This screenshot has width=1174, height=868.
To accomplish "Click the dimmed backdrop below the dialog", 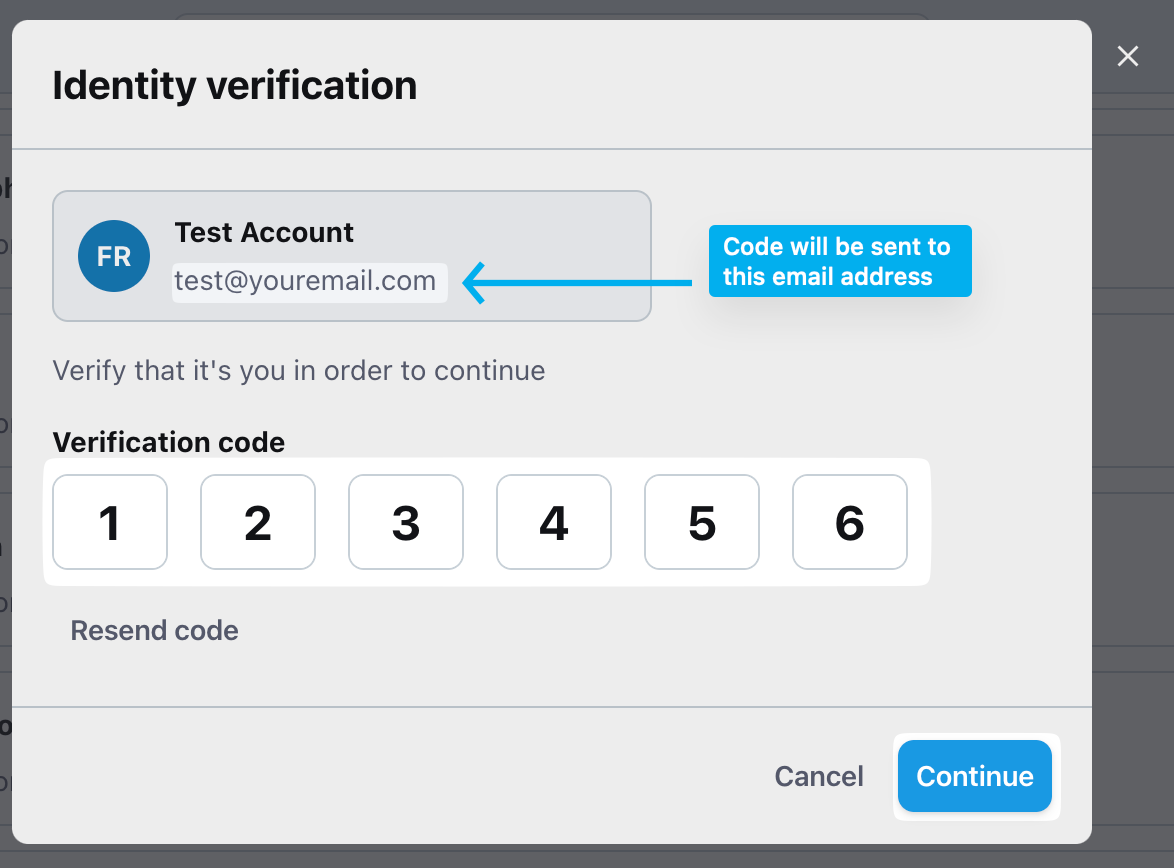I will click(600, 857).
